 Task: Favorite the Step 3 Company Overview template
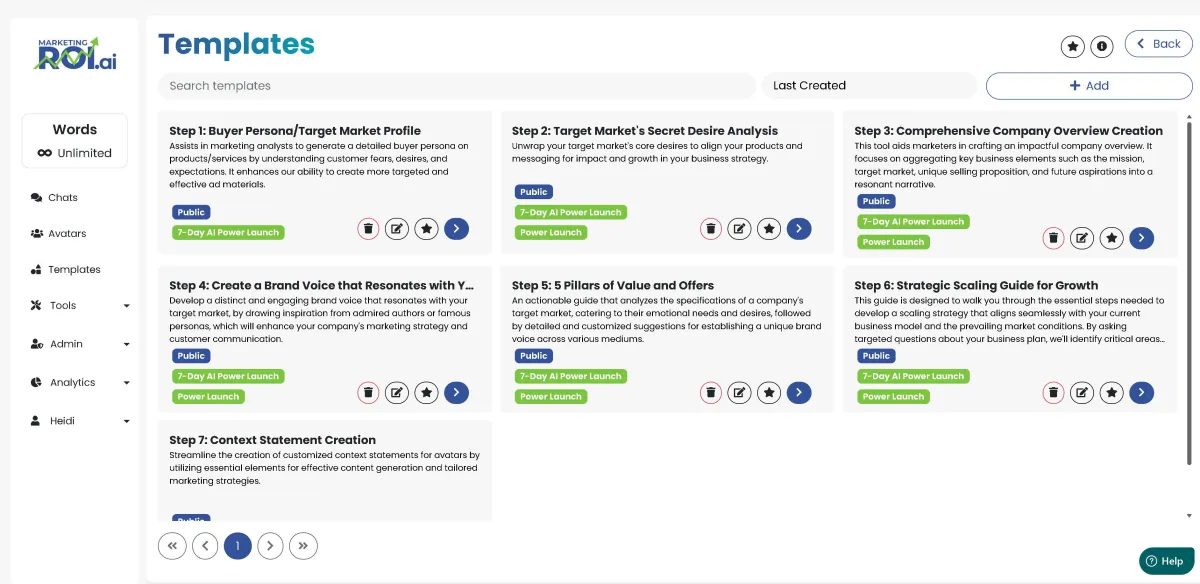(x=1111, y=238)
